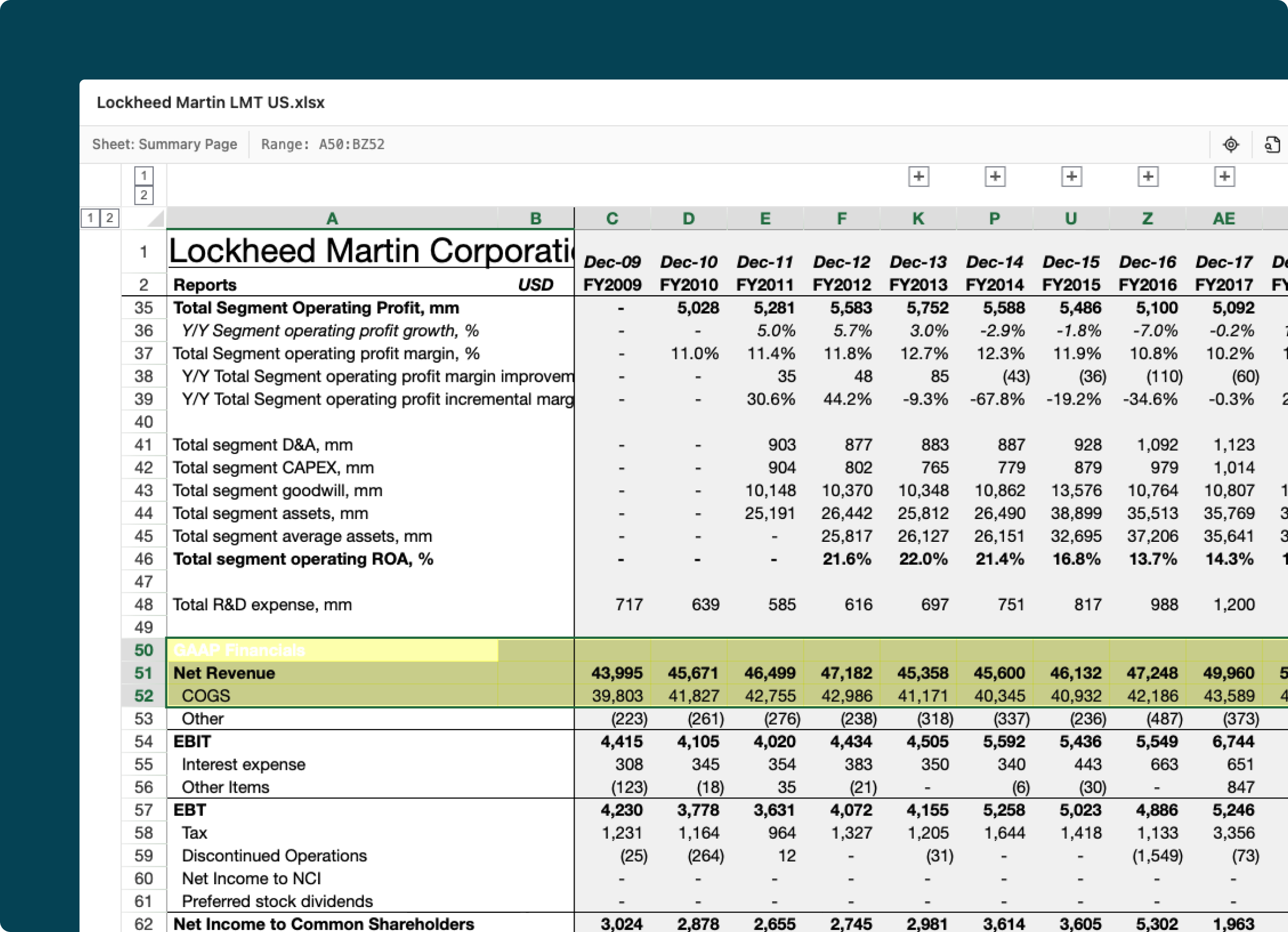Click column outline level 1 button
Viewport: 1288px width, 932px height.
pos(144,175)
